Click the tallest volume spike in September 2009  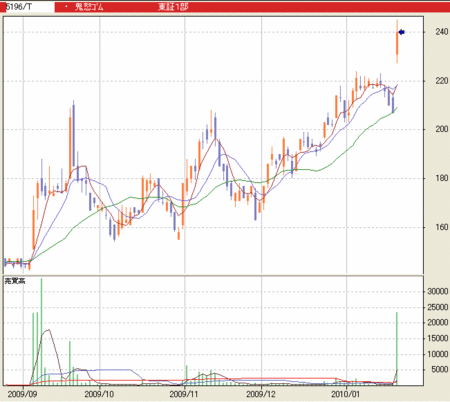tap(41, 332)
